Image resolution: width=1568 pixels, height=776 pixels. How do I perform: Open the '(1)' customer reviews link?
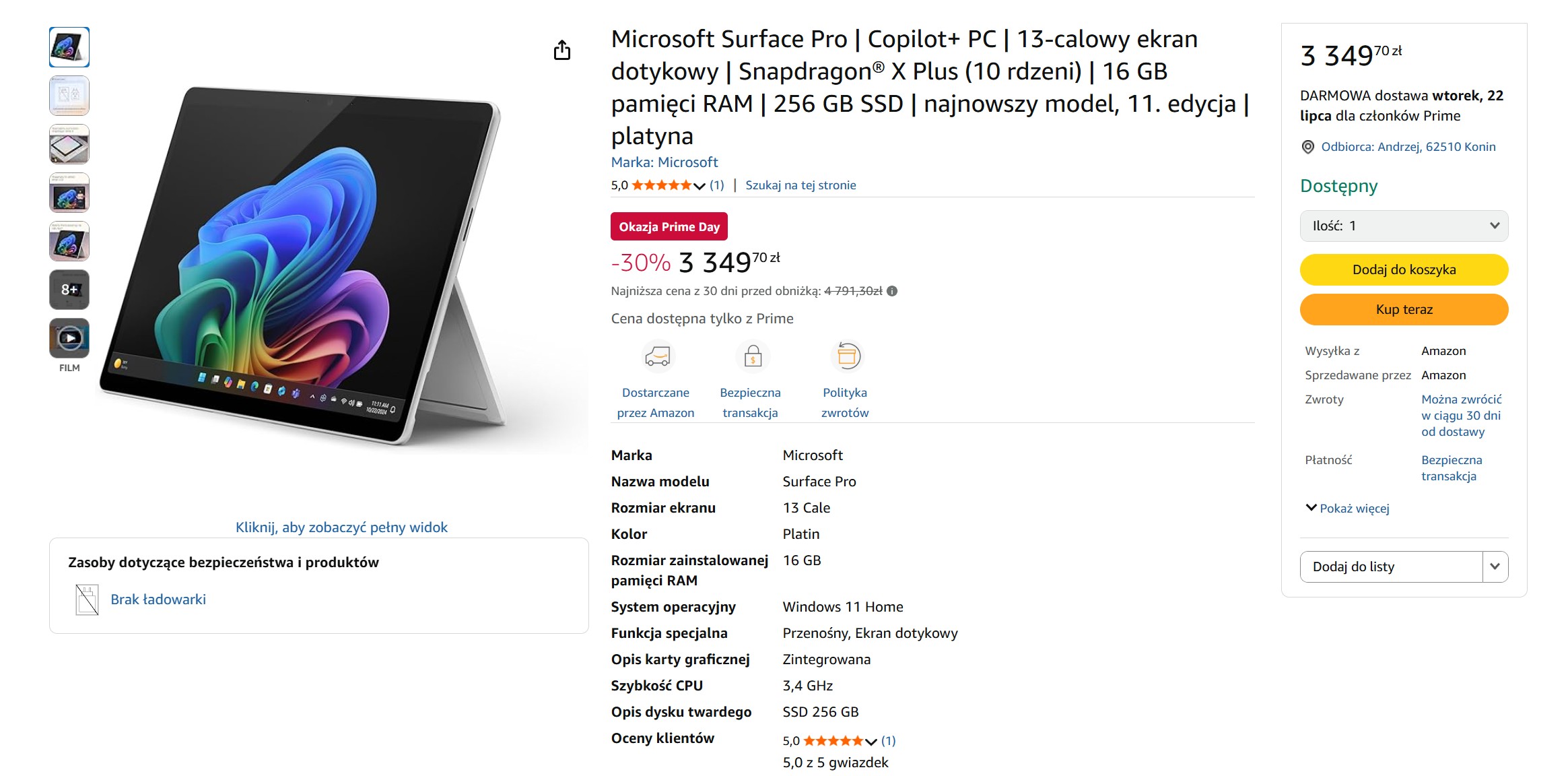[x=718, y=185]
